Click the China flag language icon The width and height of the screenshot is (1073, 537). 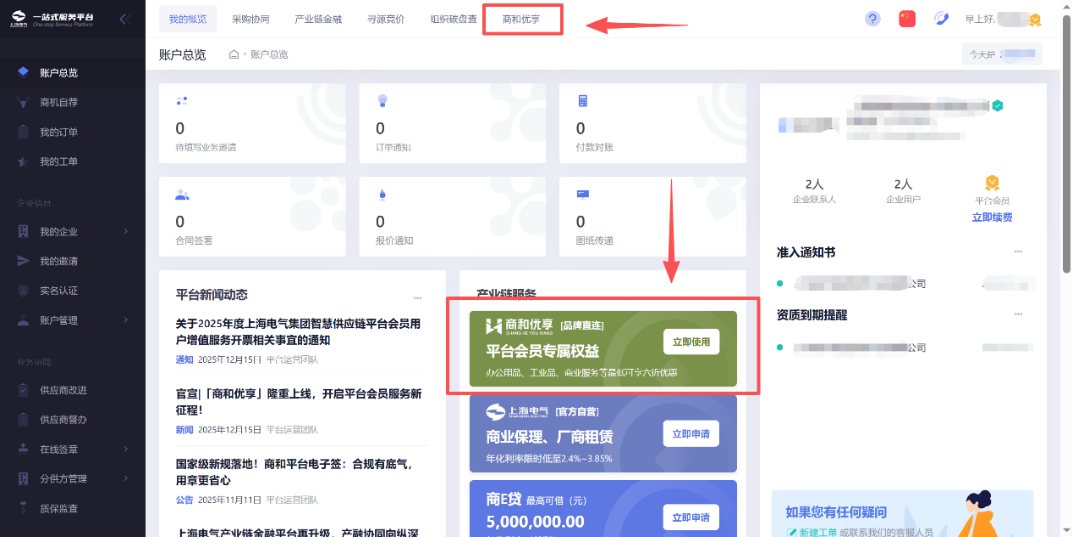907,19
